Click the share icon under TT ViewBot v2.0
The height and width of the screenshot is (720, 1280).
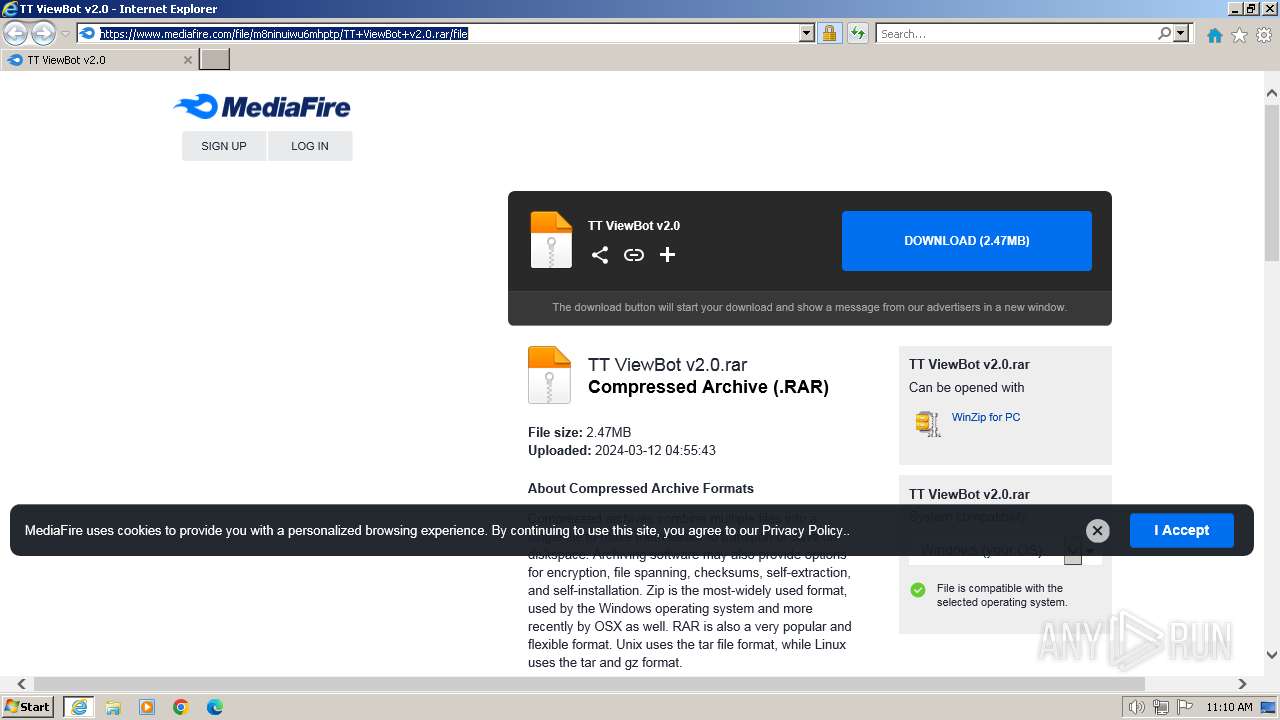tap(600, 255)
